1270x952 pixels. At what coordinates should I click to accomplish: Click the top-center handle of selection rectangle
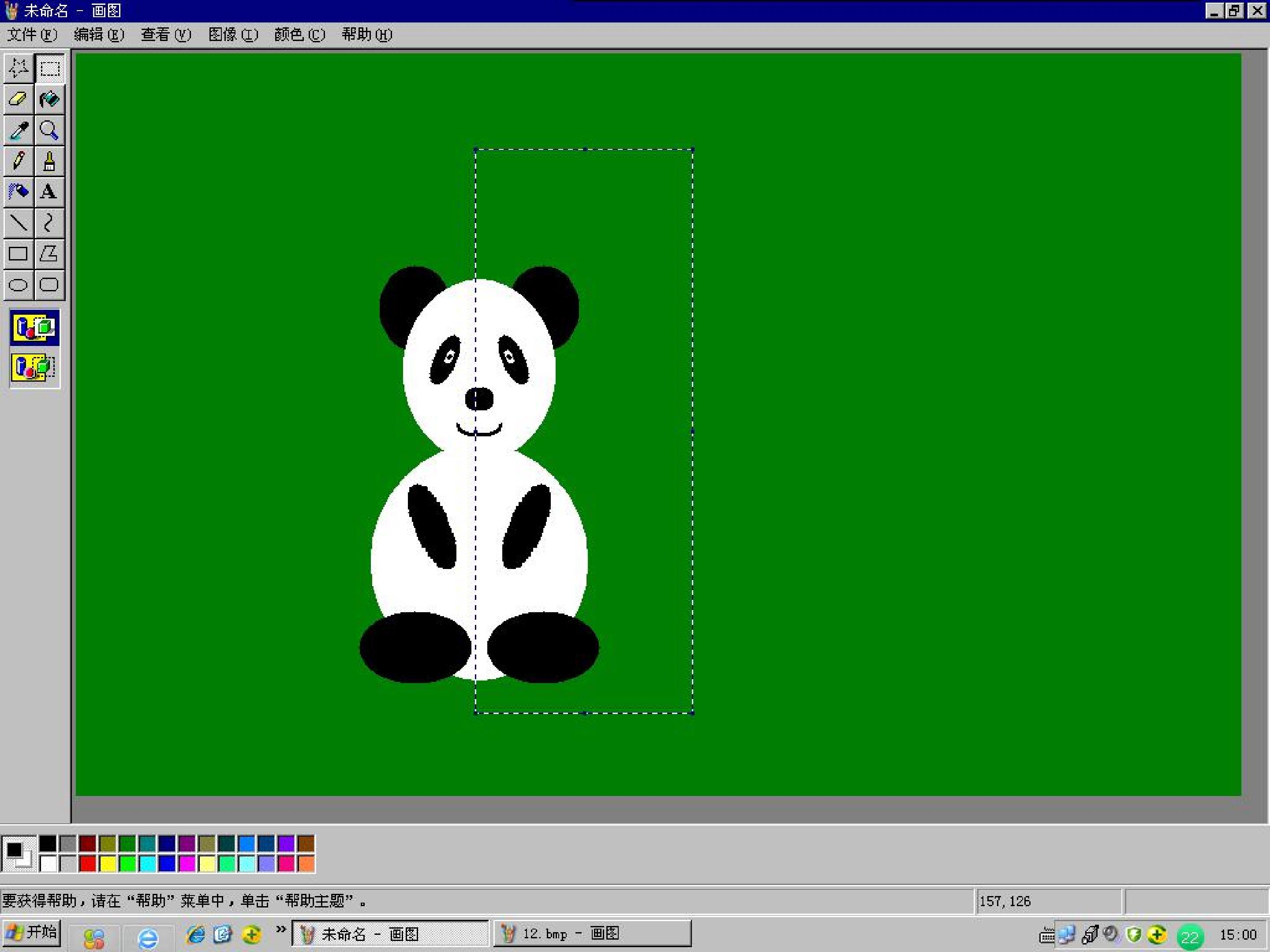point(584,149)
